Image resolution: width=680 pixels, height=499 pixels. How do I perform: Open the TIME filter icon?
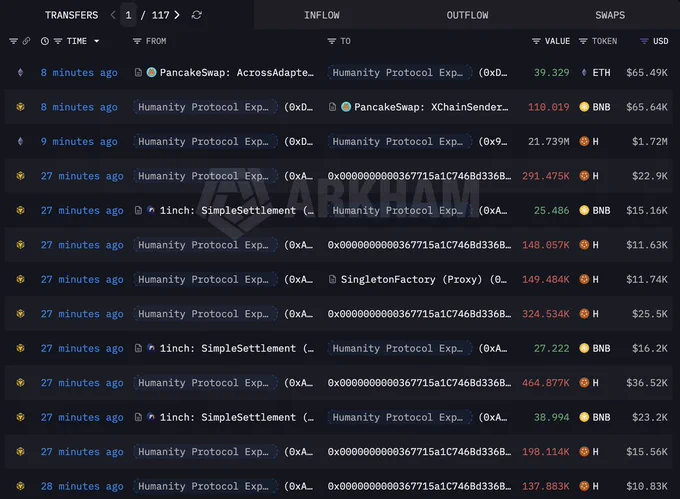pos(58,41)
